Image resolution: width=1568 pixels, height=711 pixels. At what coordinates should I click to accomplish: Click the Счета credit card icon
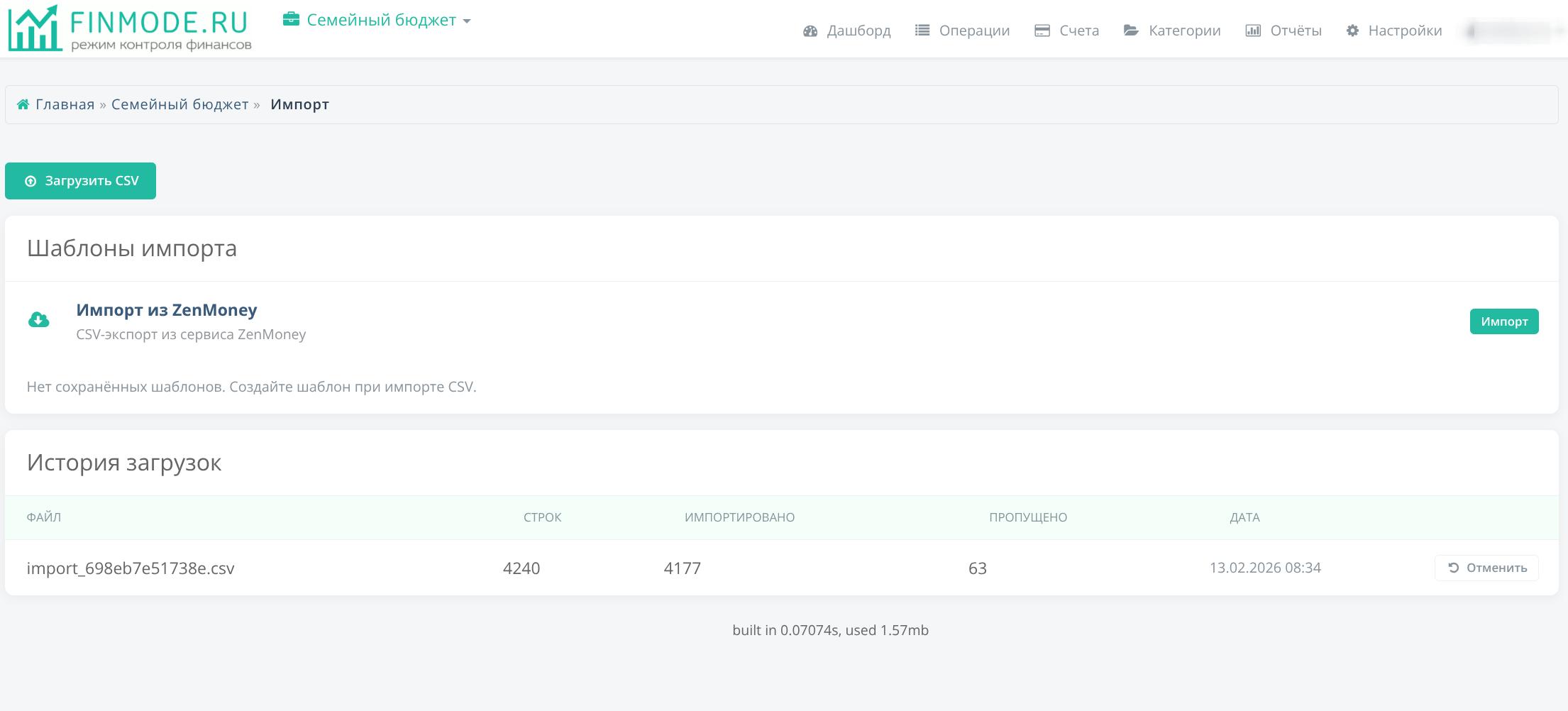coord(1042,31)
